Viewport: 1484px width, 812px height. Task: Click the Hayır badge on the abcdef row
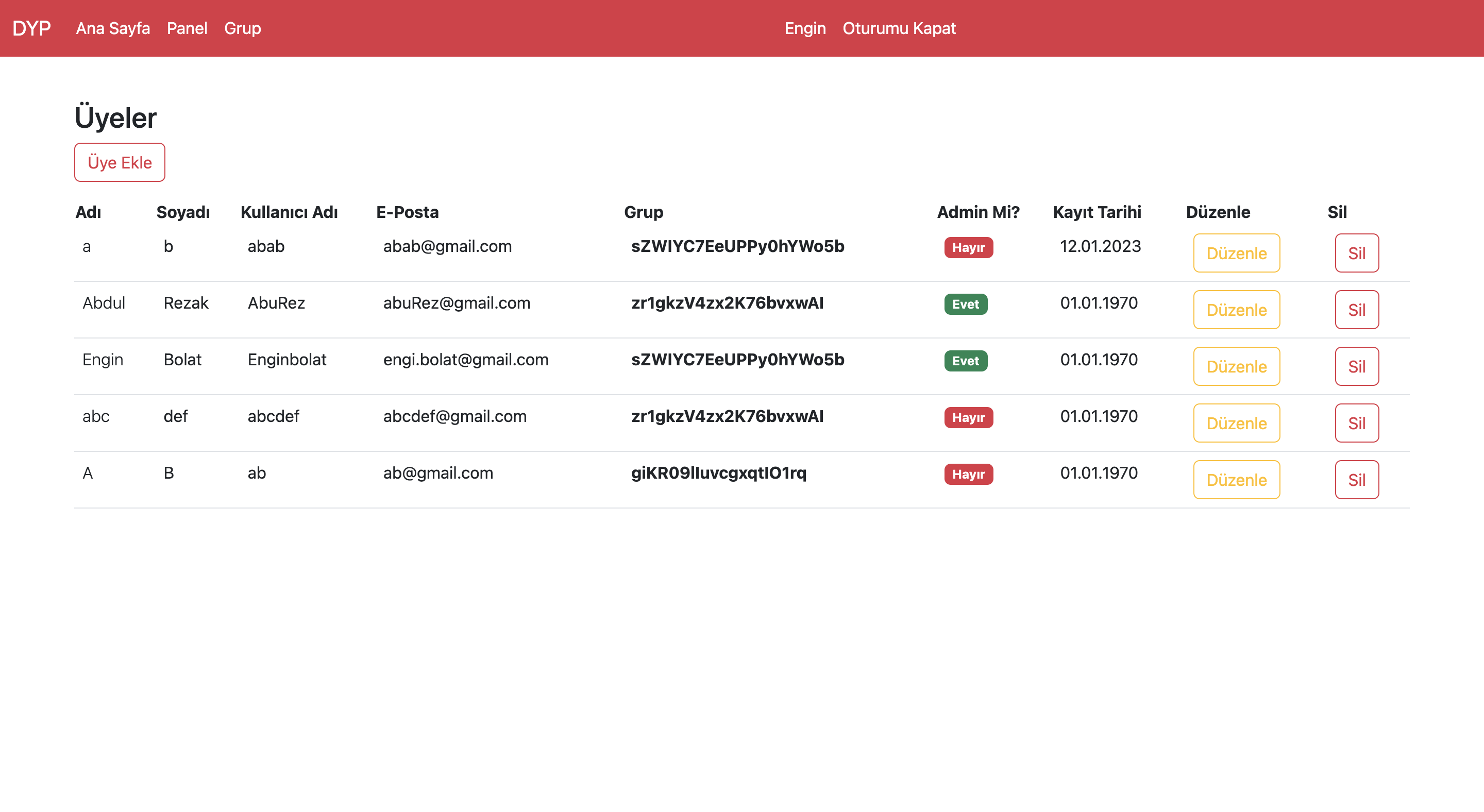968,417
